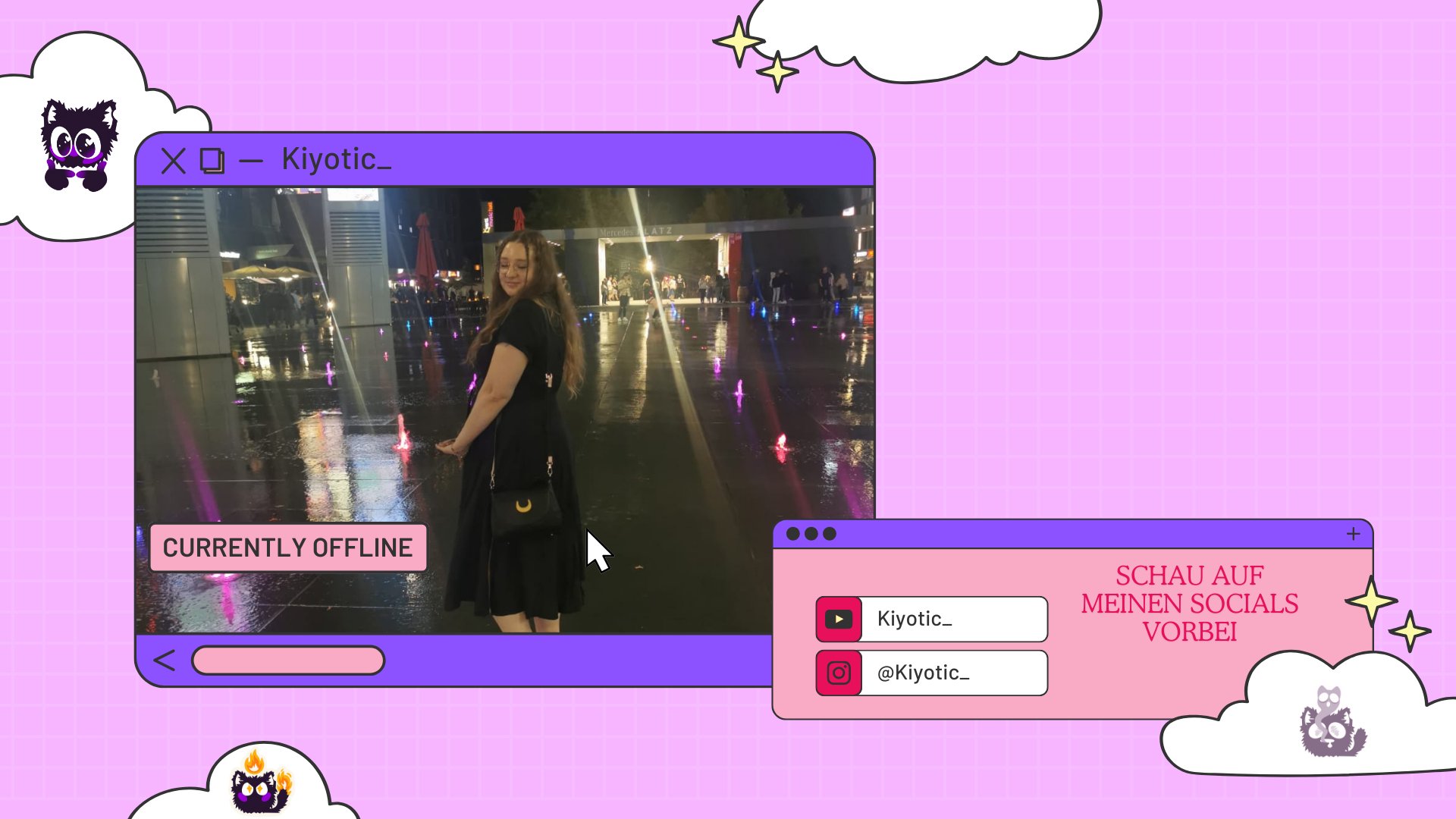Click the Kiyotic_ window title text
The width and height of the screenshot is (1456, 819).
coord(337,159)
